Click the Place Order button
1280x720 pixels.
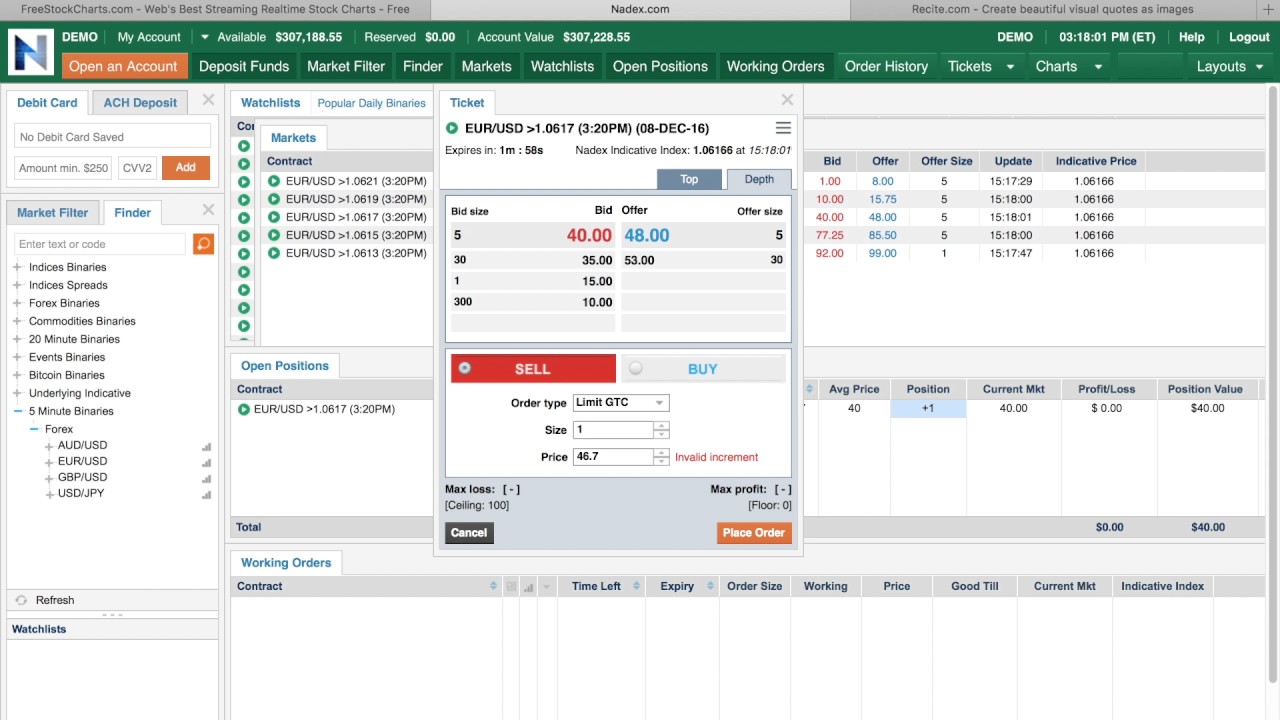point(754,533)
